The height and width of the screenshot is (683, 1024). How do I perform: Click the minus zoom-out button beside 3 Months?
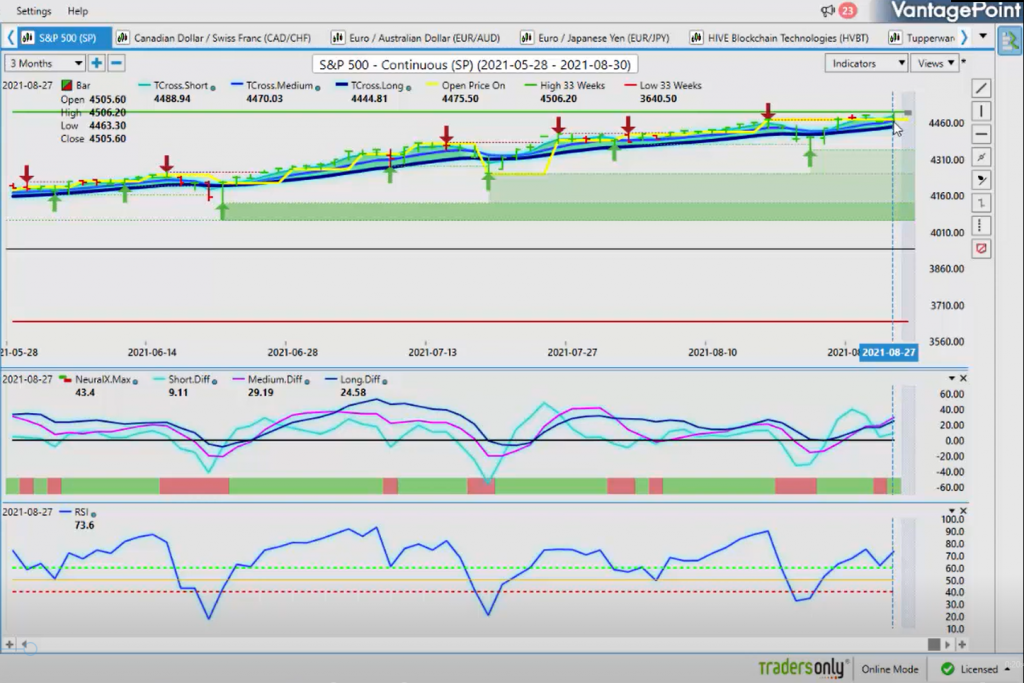coord(116,63)
